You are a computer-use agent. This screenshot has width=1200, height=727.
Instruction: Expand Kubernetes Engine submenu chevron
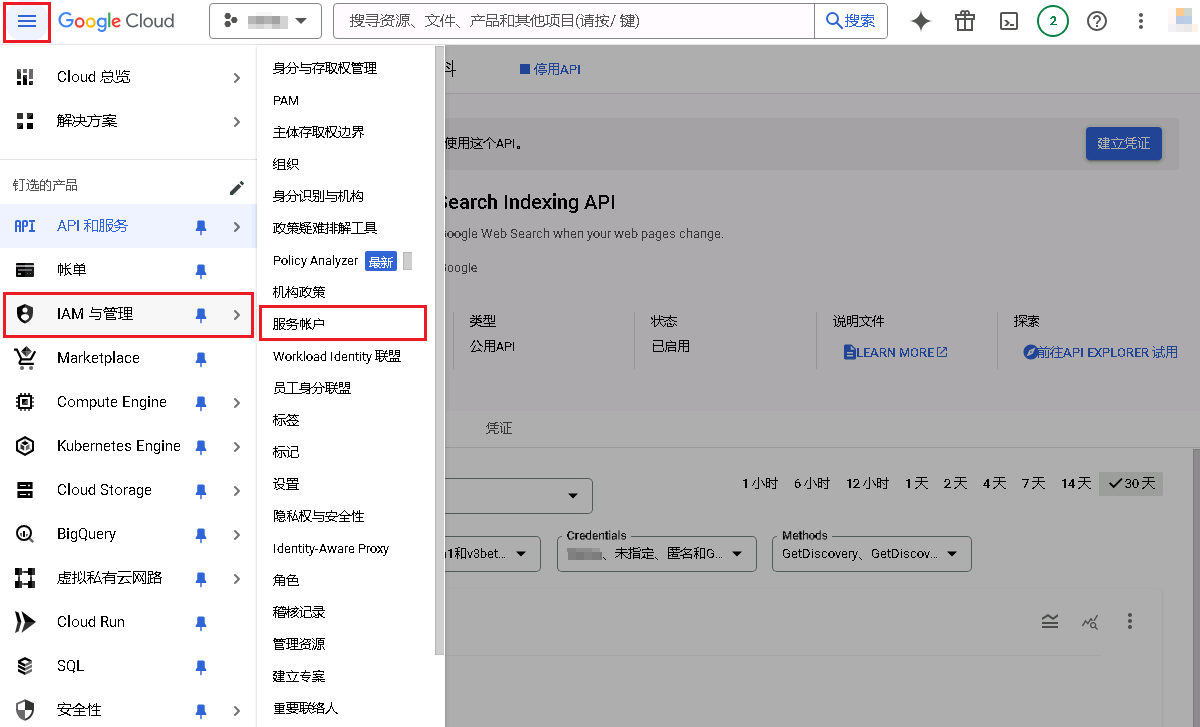(x=237, y=447)
